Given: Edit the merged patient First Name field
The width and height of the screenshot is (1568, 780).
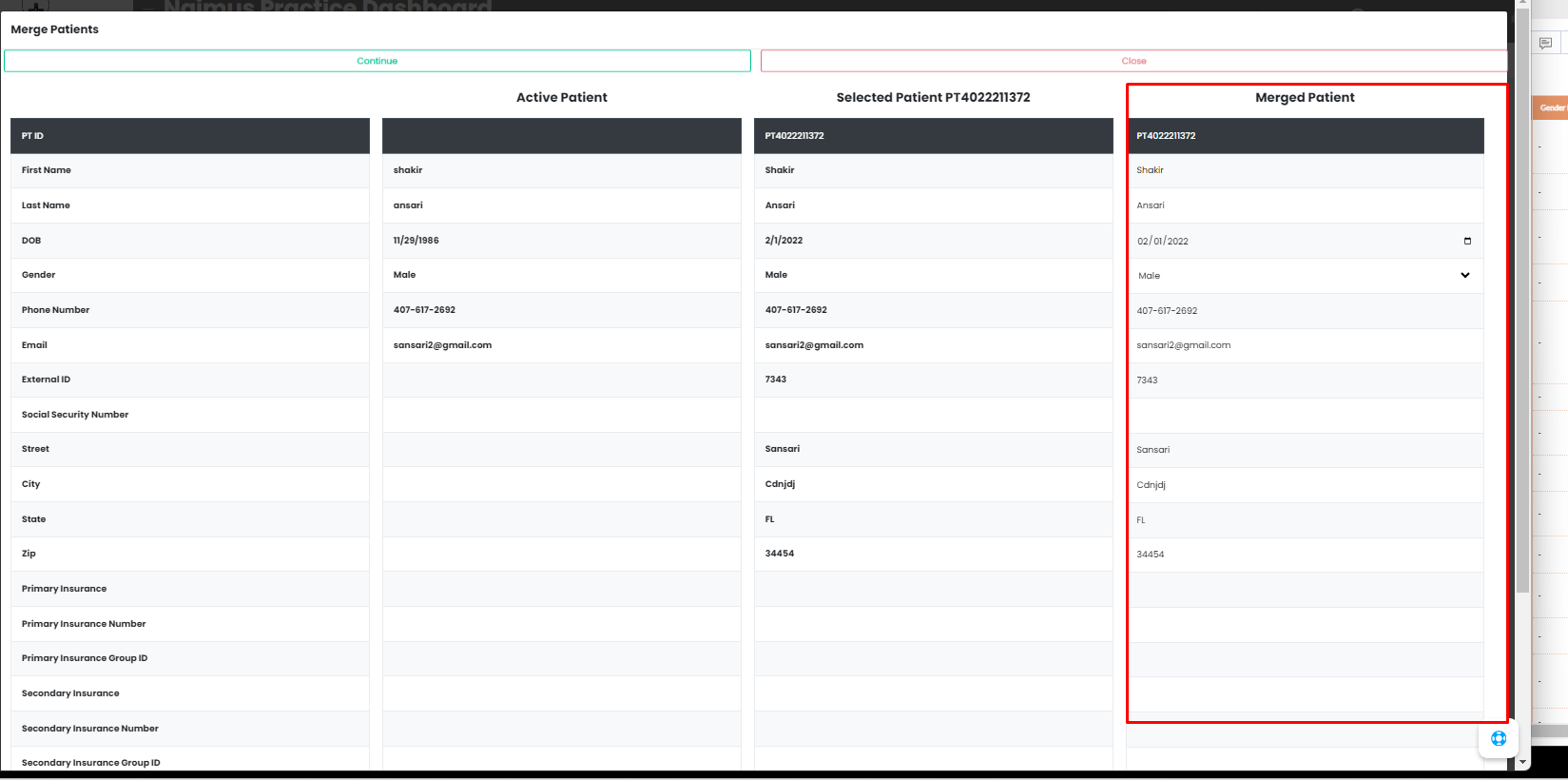Looking at the screenshot, I should [x=1306, y=170].
